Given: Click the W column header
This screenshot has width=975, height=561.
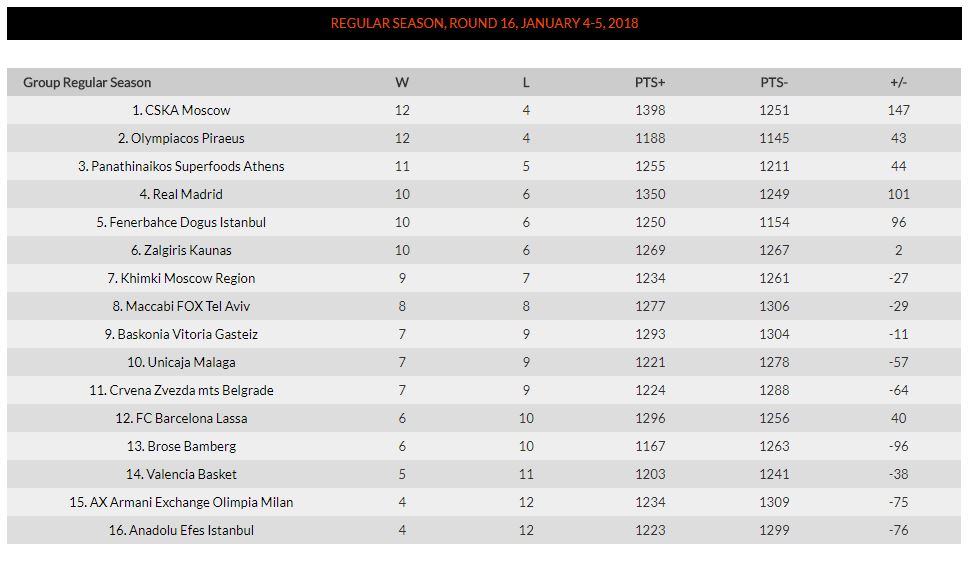Looking at the screenshot, I should (402, 82).
